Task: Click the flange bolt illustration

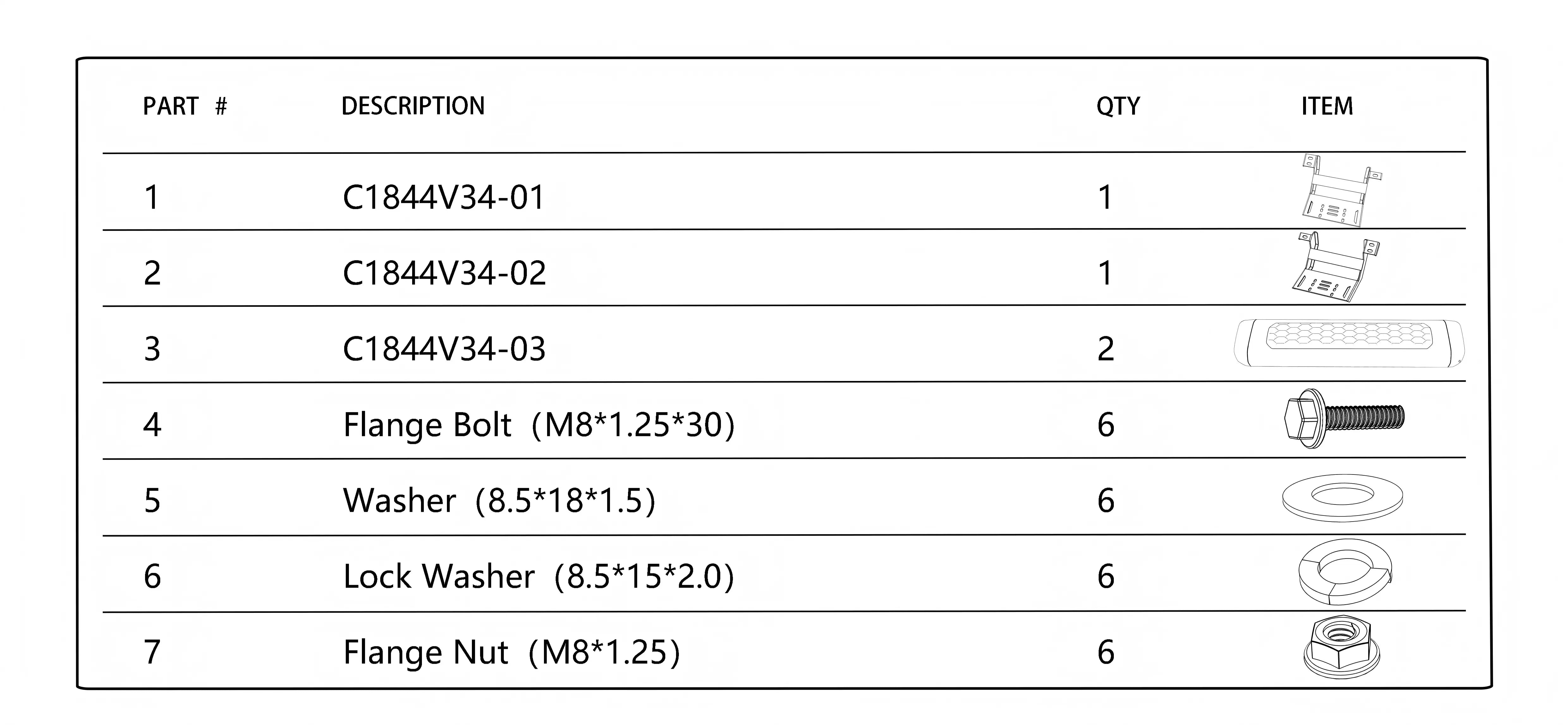Action: point(1344,419)
